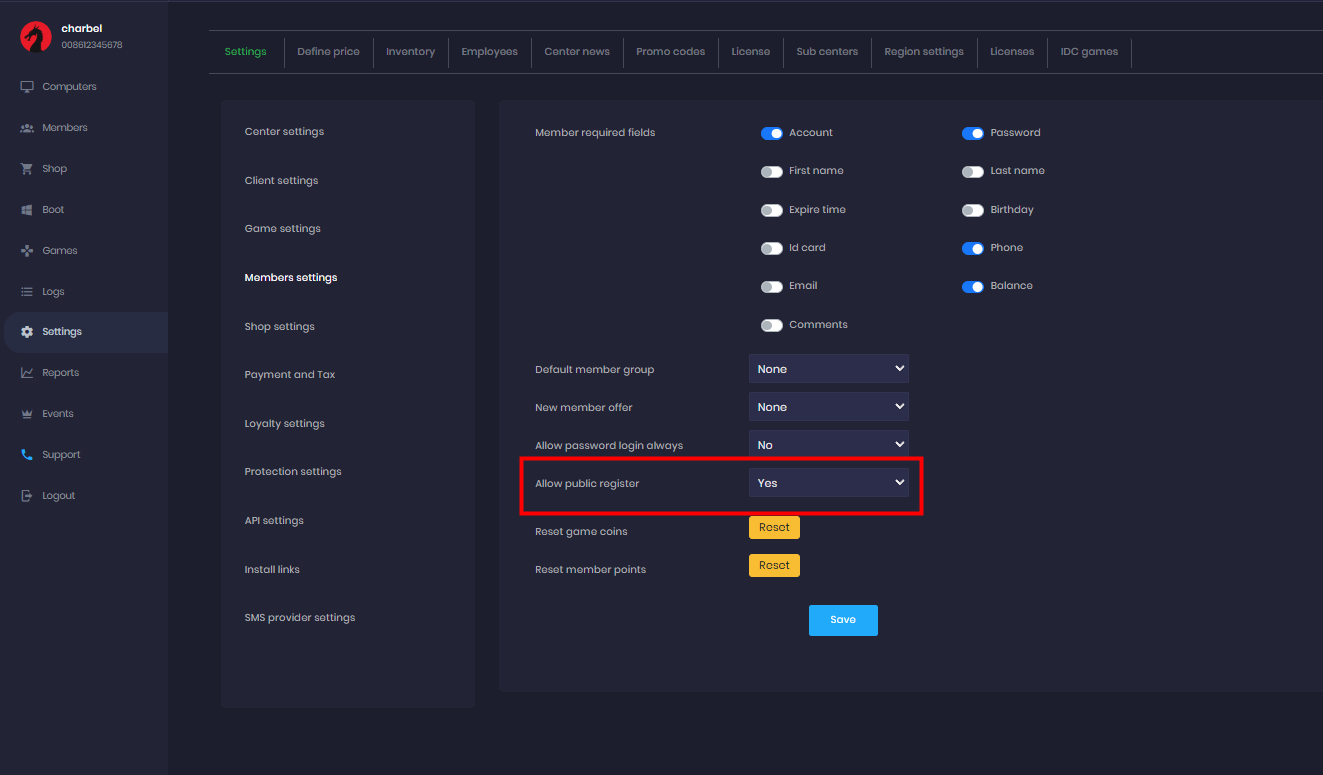This screenshot has width=1323, height=775.
Task: Disable the Phone required field toggle
Action: pyautogui.click(x=972, y=248)
